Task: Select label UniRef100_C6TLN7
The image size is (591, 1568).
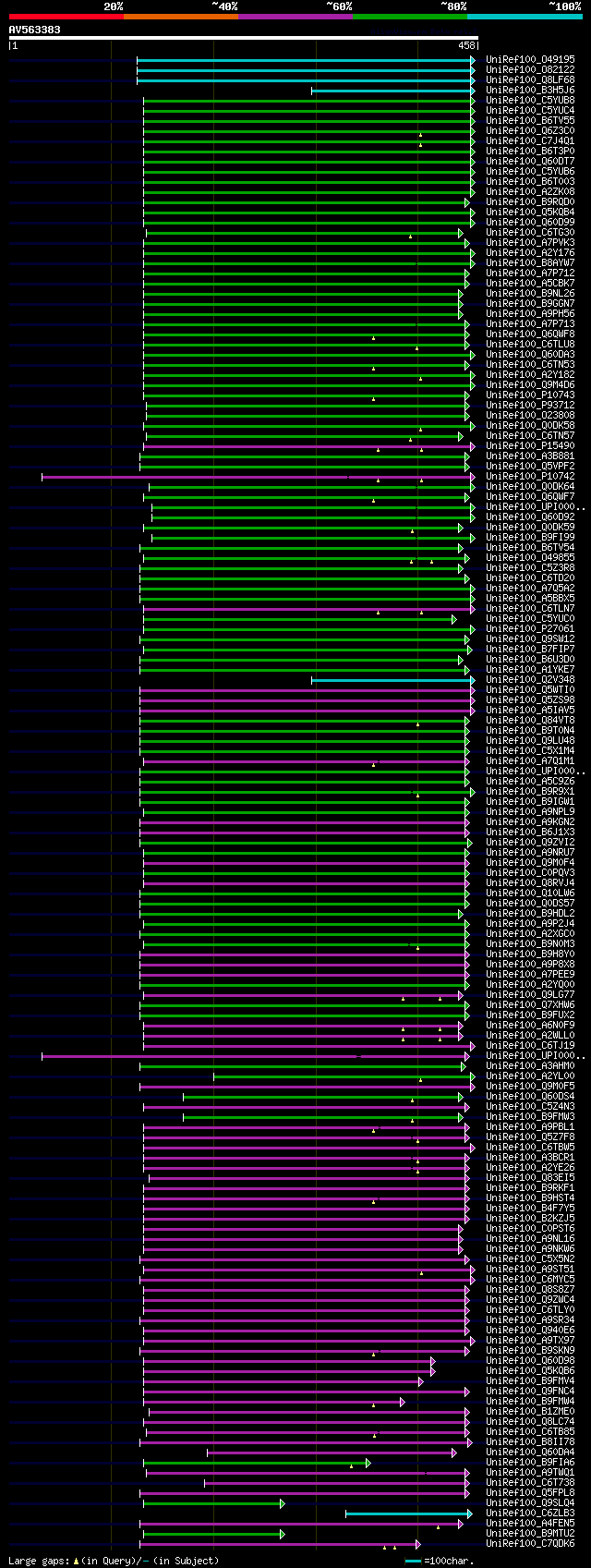Action: pos(530,608)
